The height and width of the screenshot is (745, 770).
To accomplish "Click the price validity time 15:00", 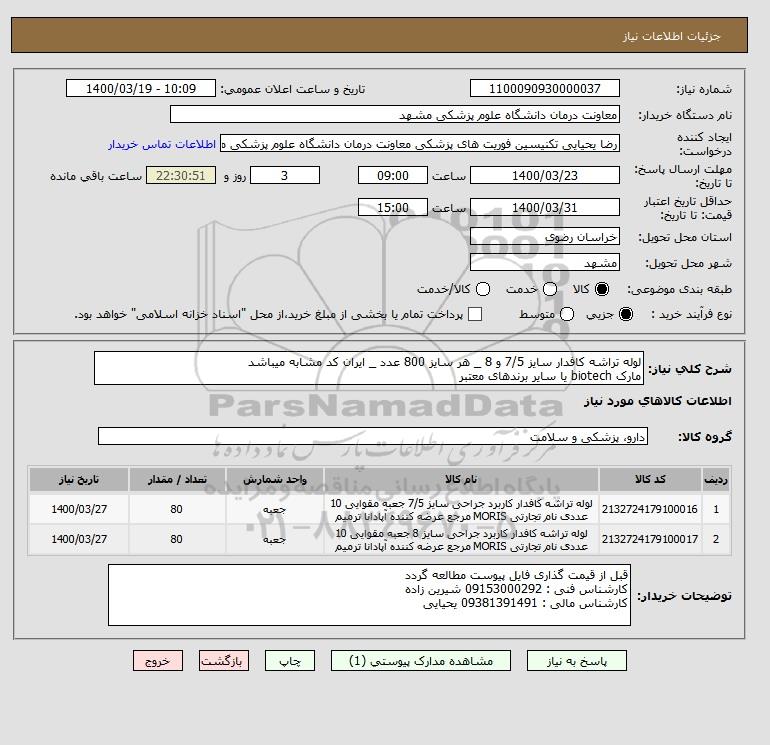I will (x=393, y=207).
